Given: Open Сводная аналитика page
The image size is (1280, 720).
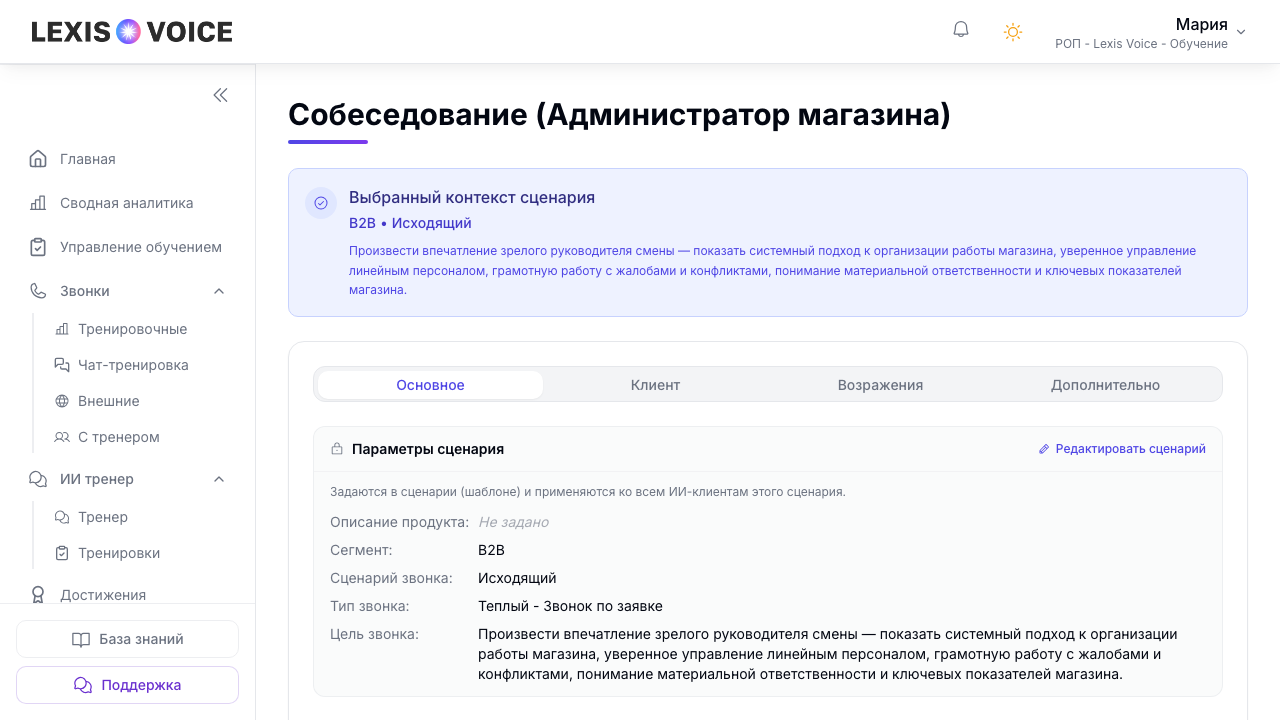Looking at the screenshot, I should coord(128,203).
